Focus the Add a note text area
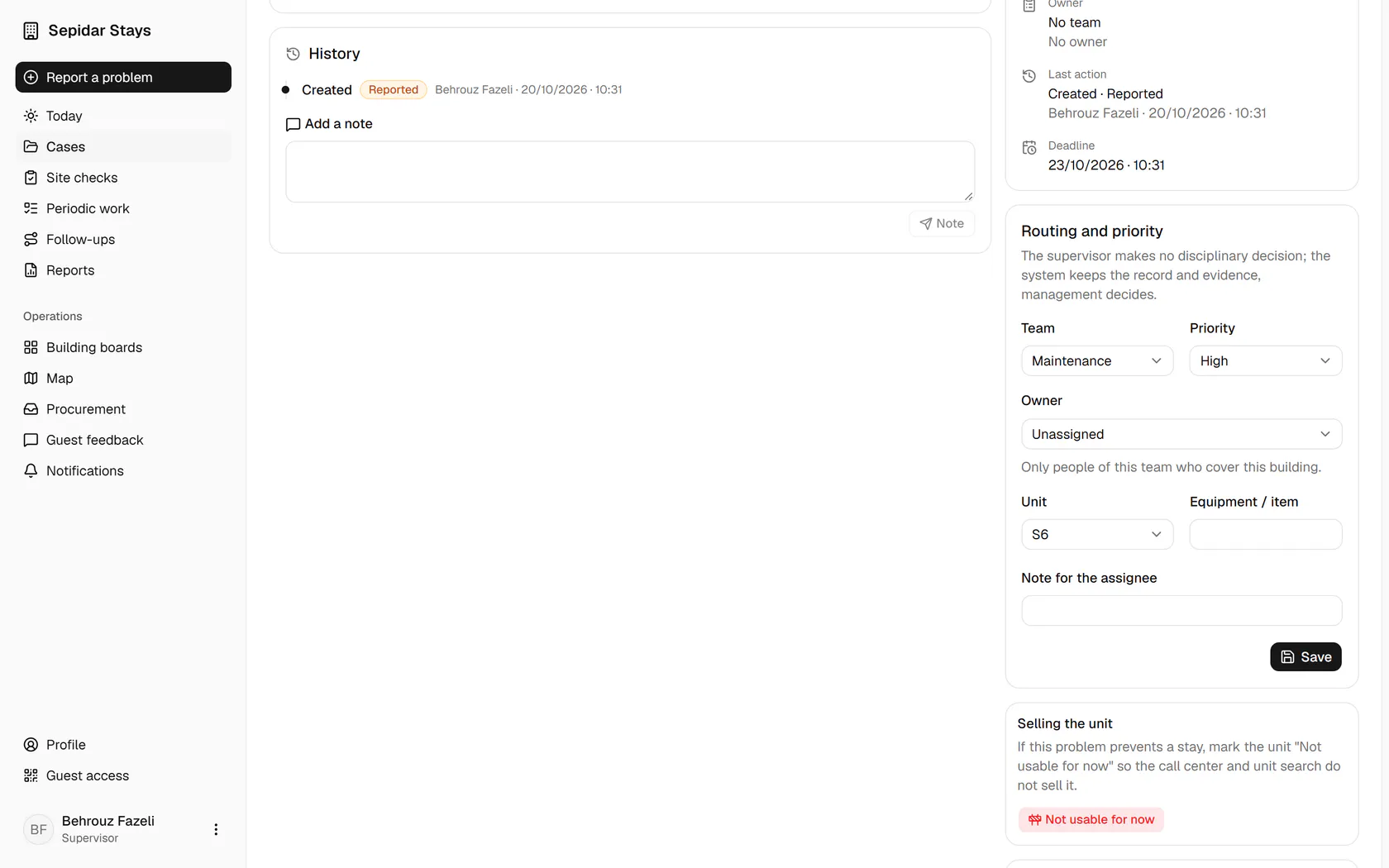Viewport: 1389px width, 868px height. [x=630, y=171]
